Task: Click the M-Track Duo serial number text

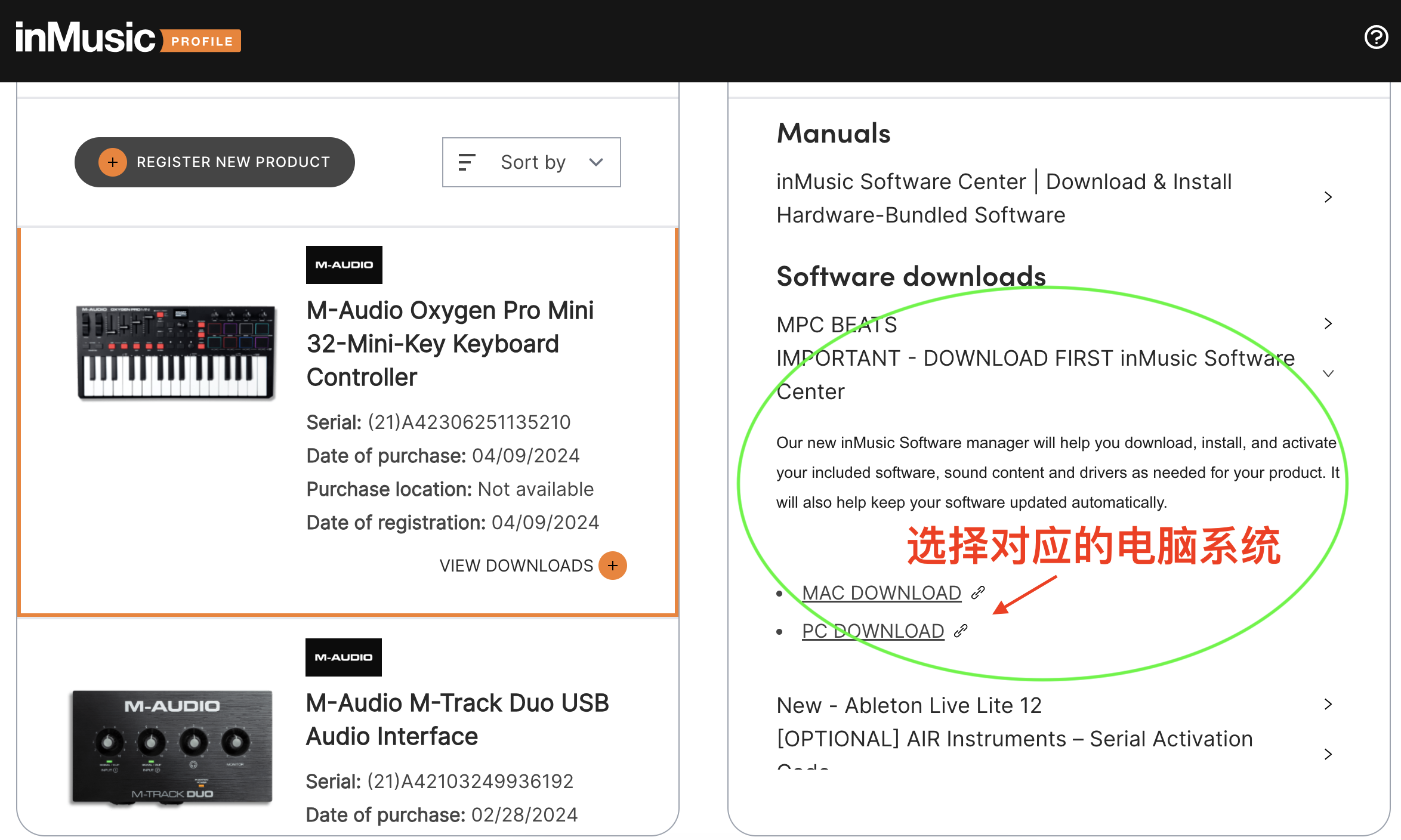Action: click(440, 782)
